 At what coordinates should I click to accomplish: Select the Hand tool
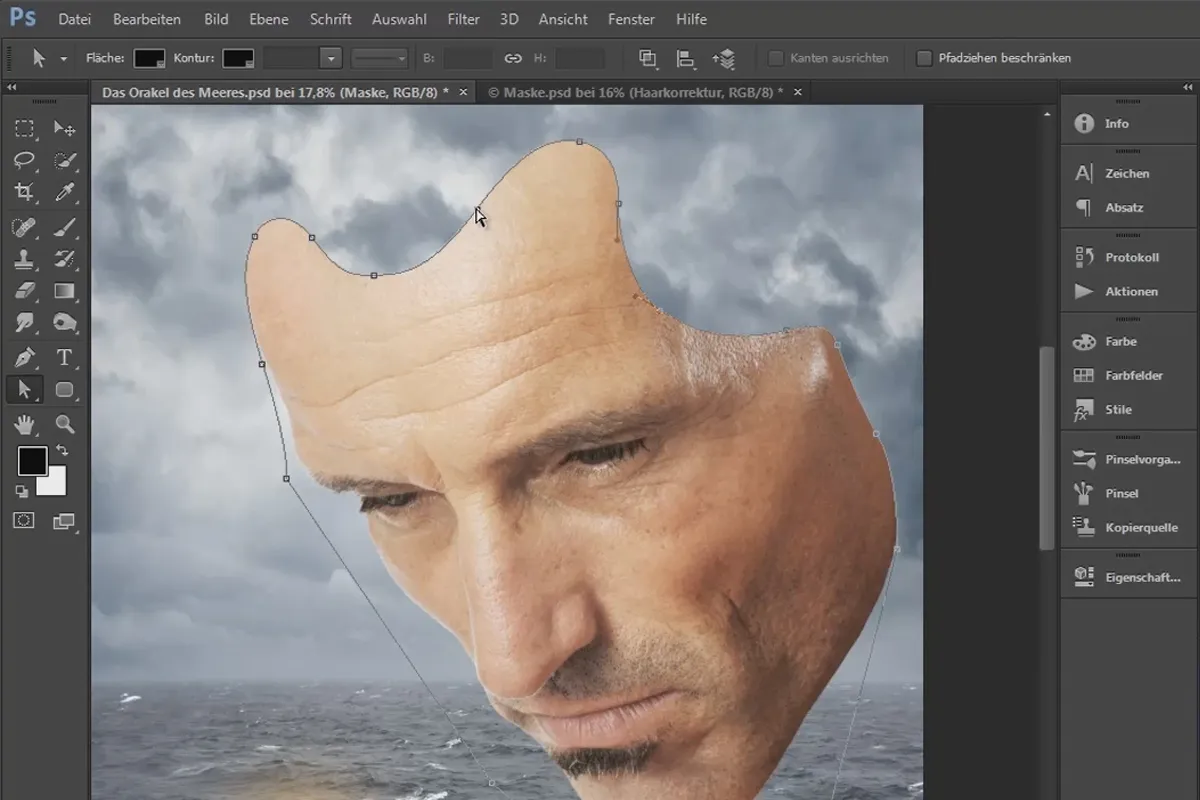25,423
